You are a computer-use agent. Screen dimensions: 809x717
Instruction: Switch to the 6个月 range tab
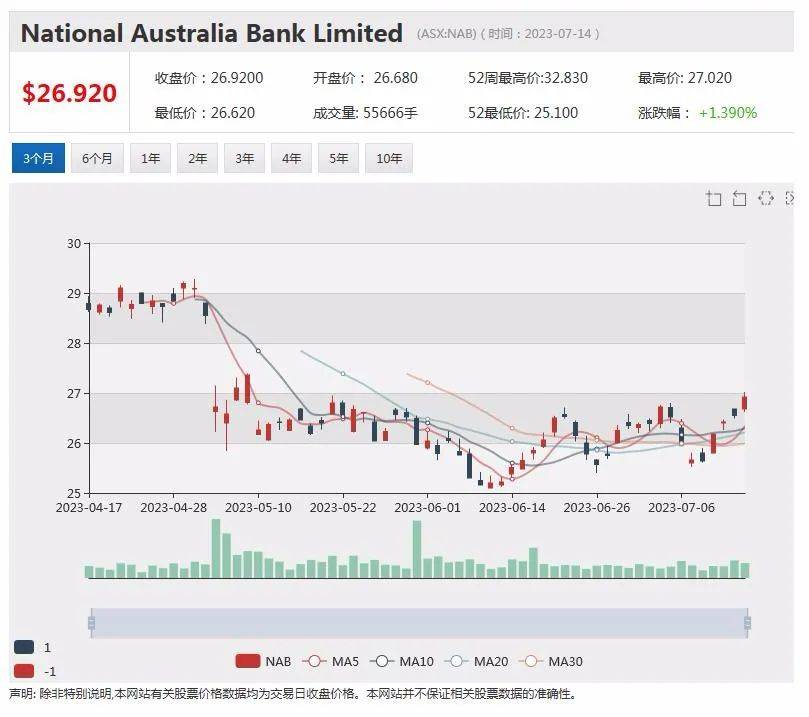pyautogui.click(x=97, y=159)
